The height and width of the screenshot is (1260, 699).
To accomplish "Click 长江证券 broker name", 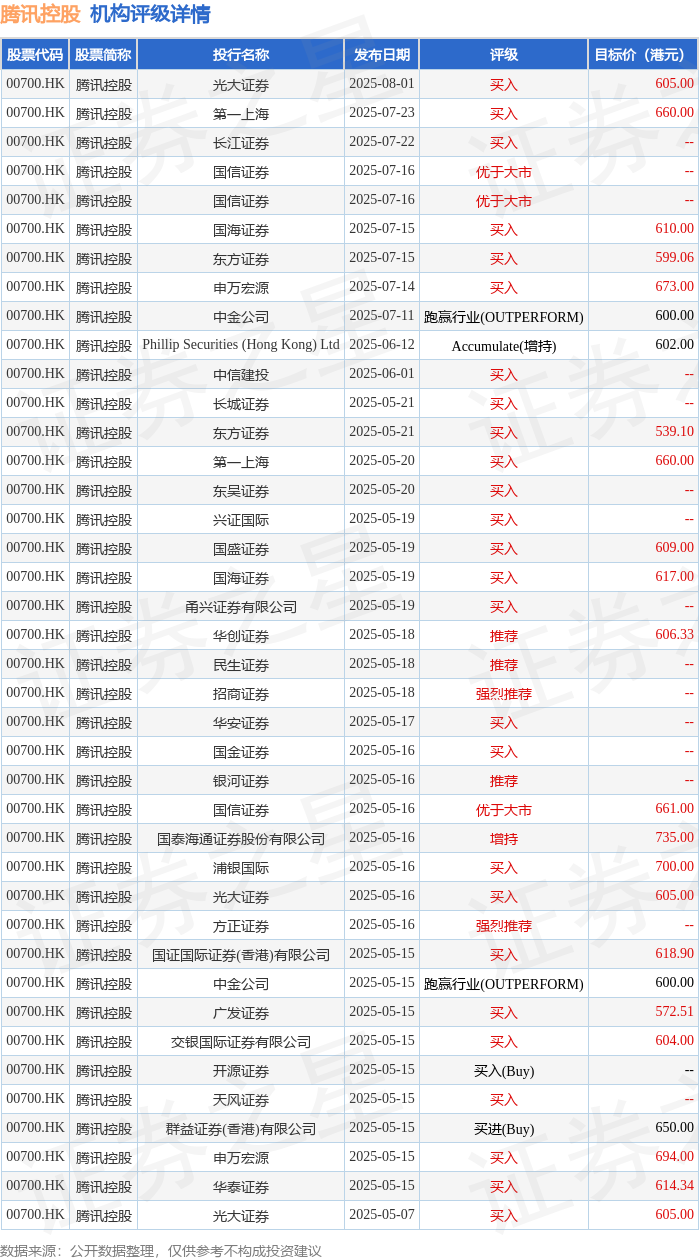I will click(x=241, y=143).
